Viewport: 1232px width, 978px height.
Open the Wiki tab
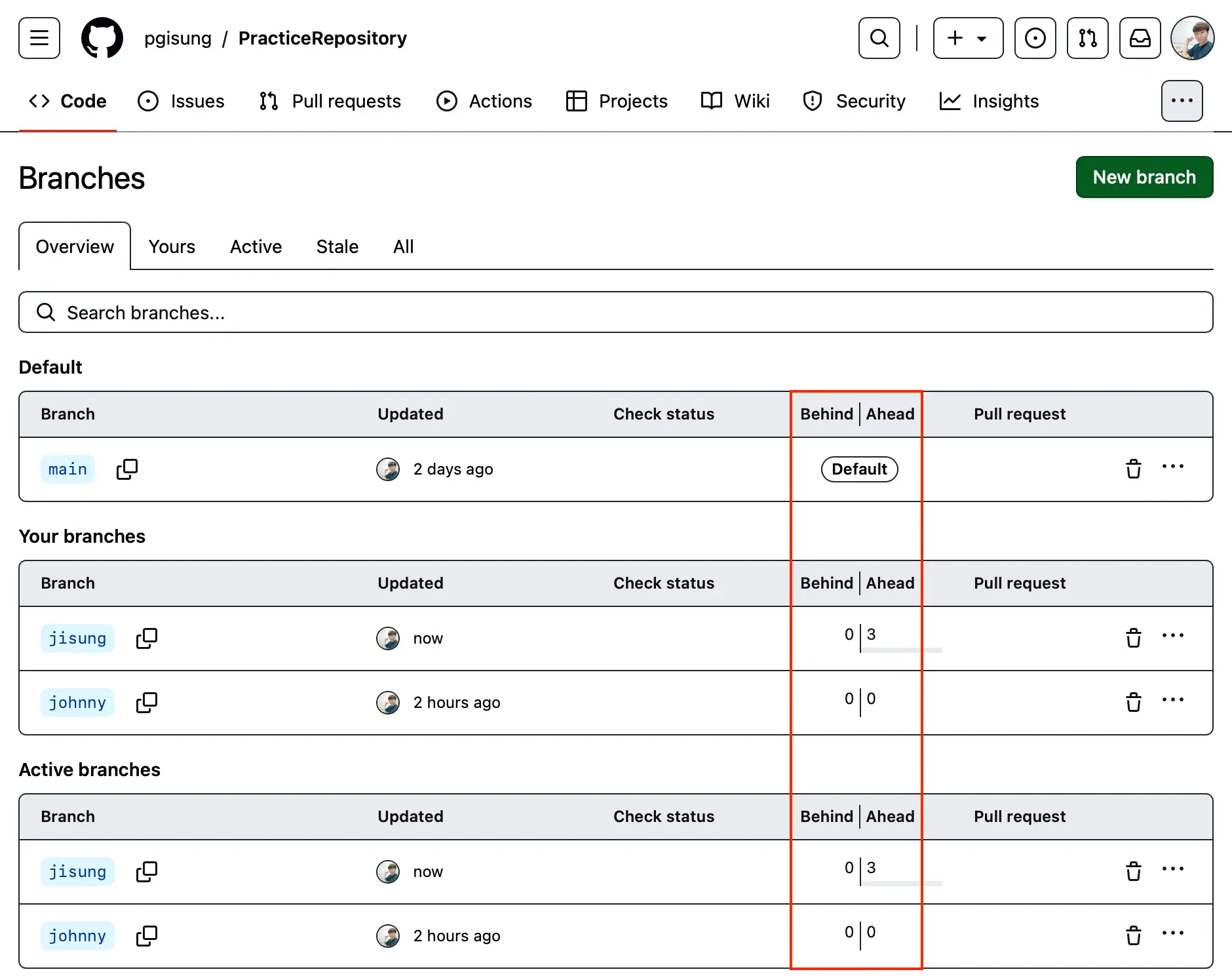[x=735, y=101]
